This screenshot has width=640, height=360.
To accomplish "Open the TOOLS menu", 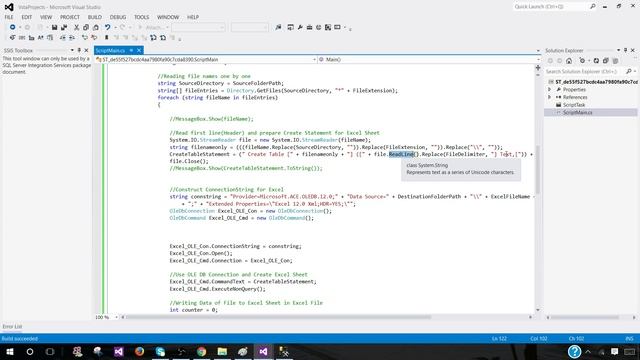I will tap(142, 17).
